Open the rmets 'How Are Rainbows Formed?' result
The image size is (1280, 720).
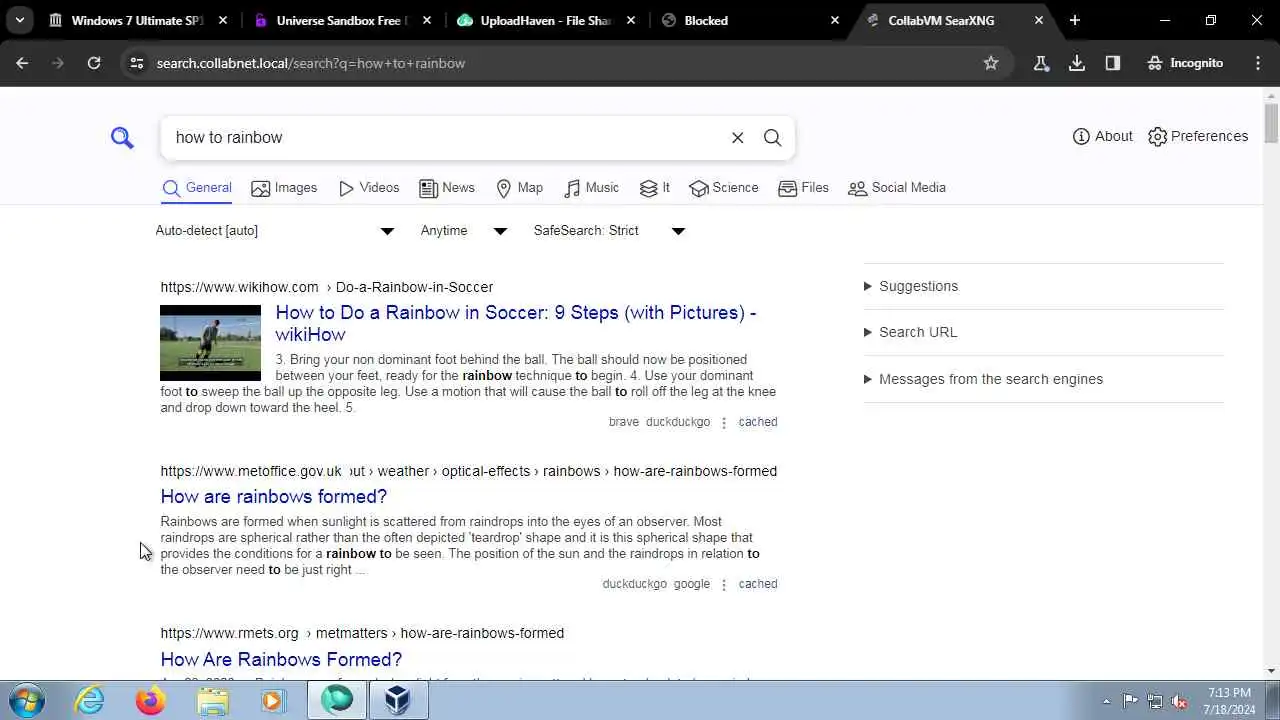281,660
